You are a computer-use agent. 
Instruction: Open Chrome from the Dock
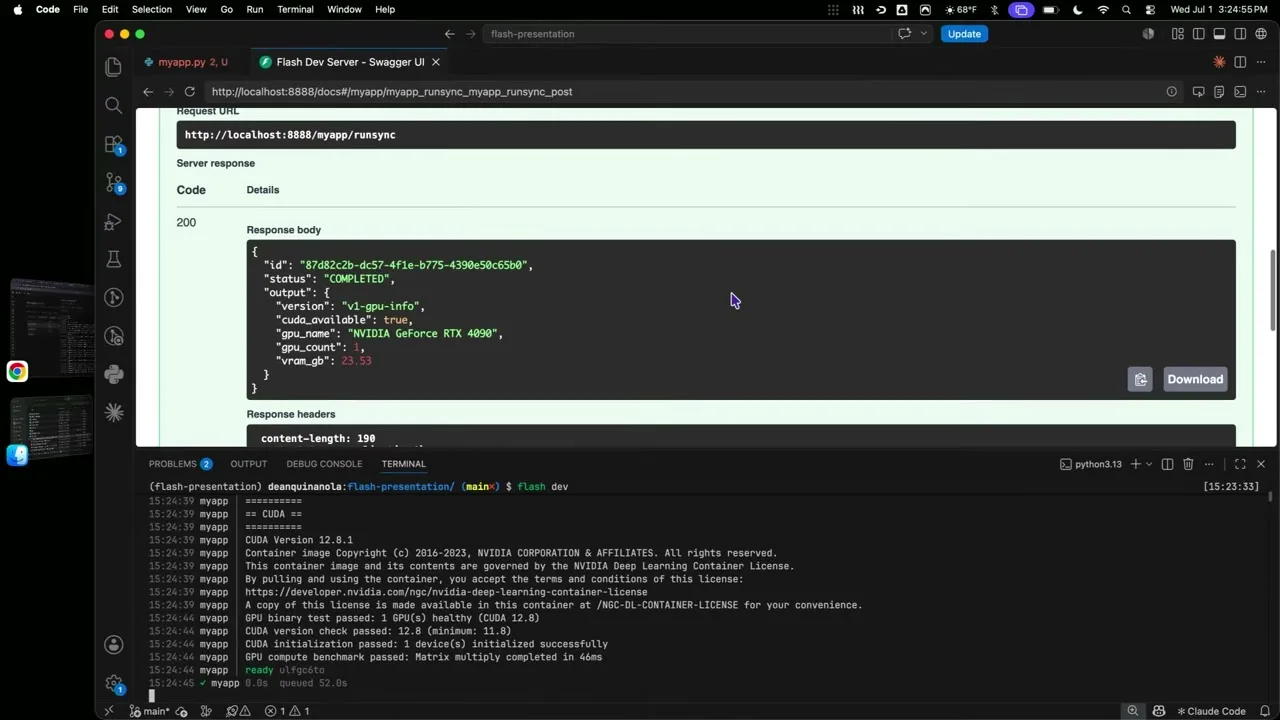pyautogui.click(x=17, y=372)
